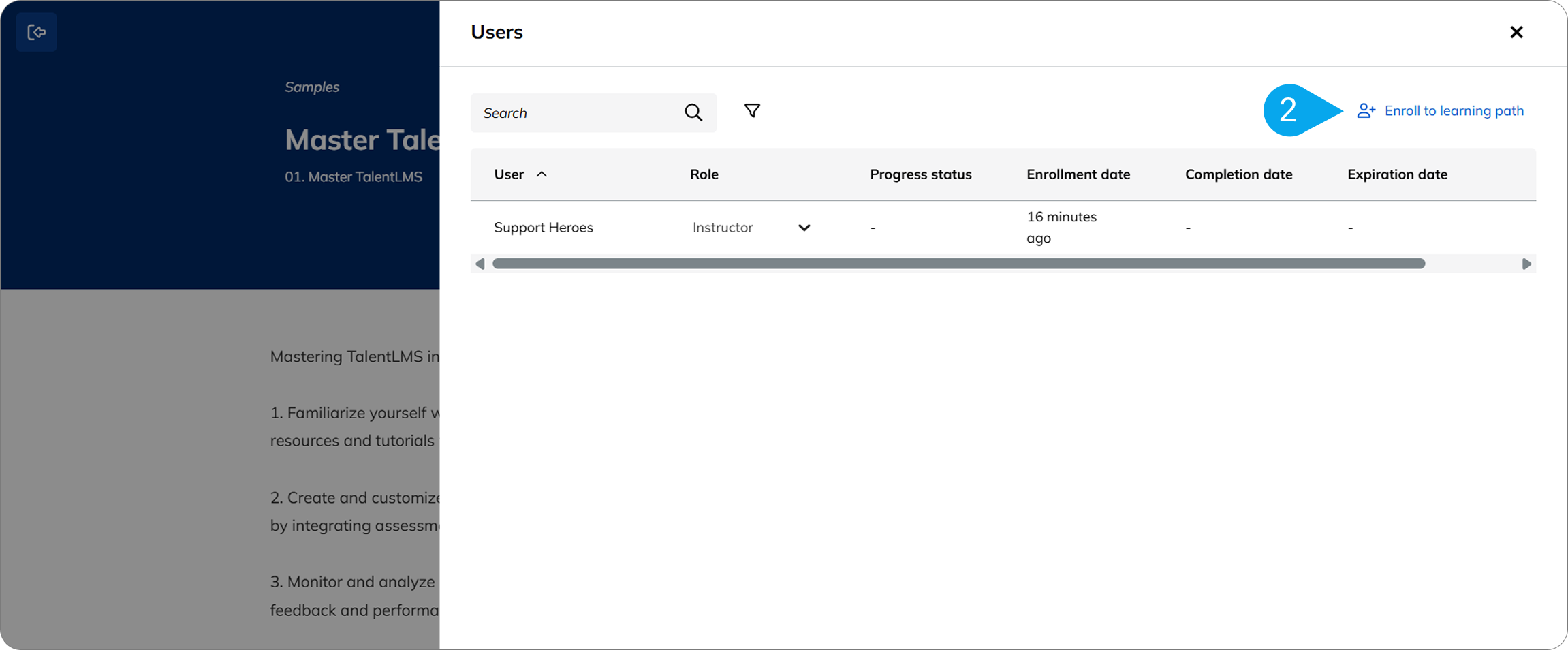The height and width of the screenshot is (650, 1568).
Task: Sort by the Completion date column
Action: click(1238, 174)
